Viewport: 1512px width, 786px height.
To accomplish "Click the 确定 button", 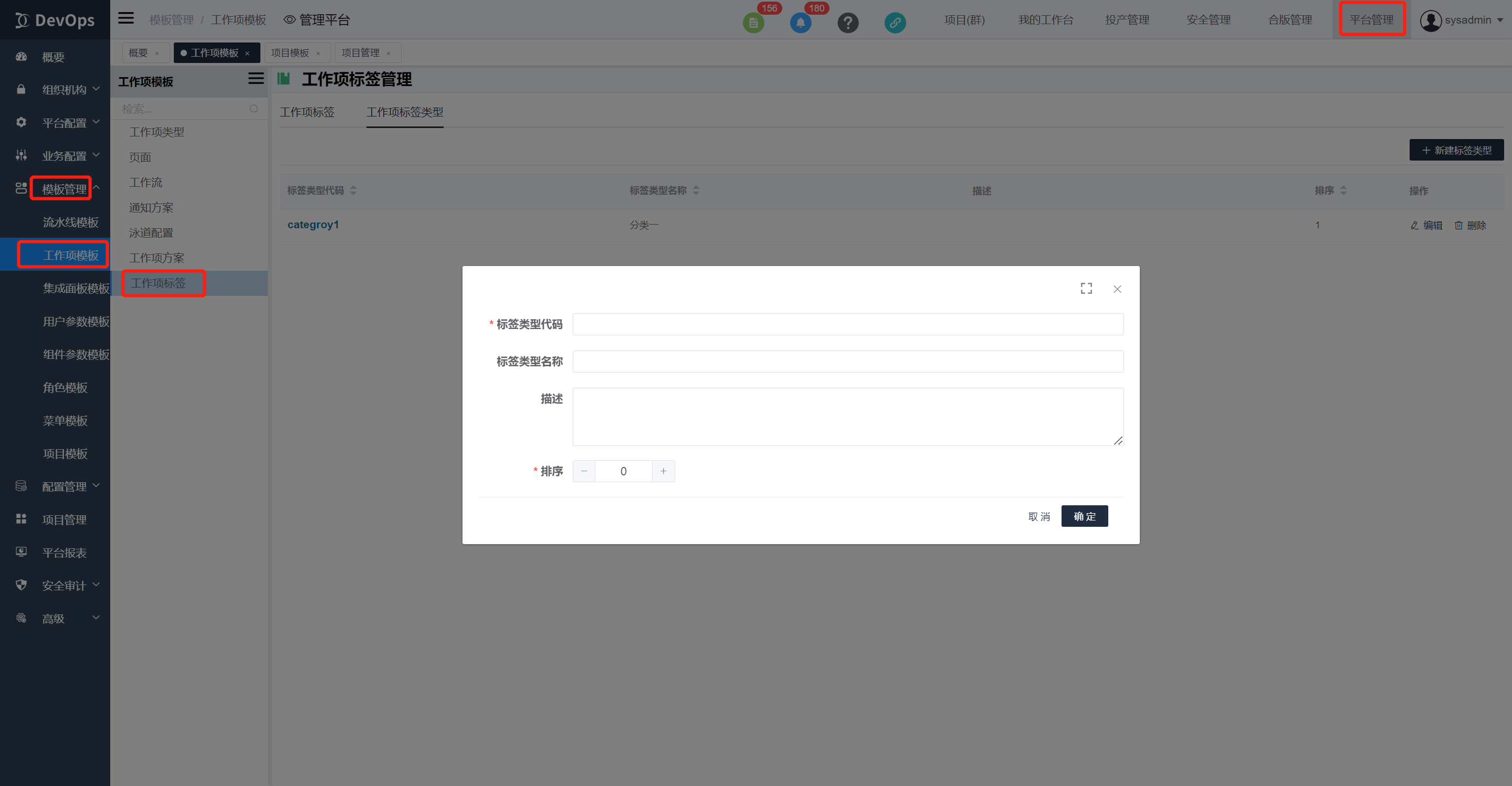I will [1084, 516].
